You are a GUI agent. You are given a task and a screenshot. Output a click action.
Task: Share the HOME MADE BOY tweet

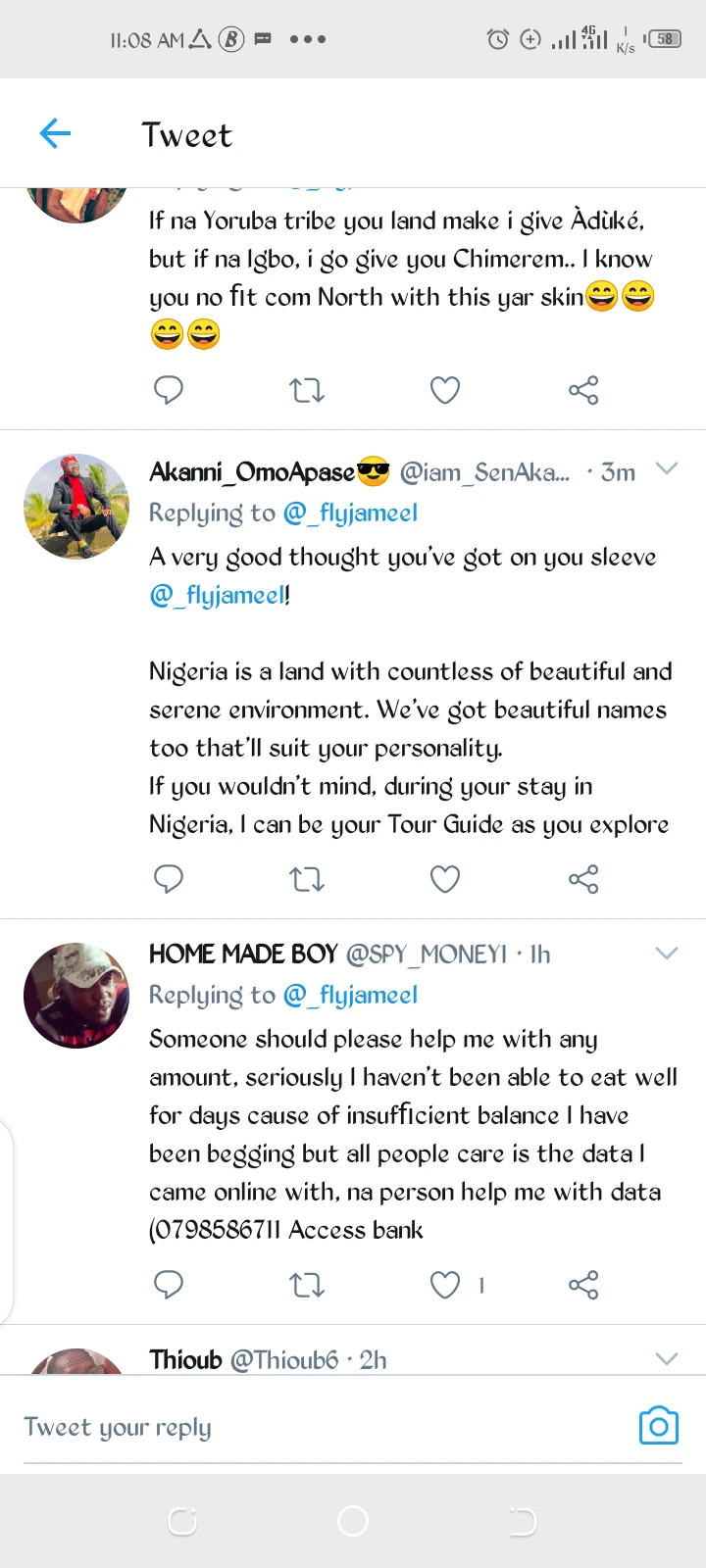(x=583, y=1284)
